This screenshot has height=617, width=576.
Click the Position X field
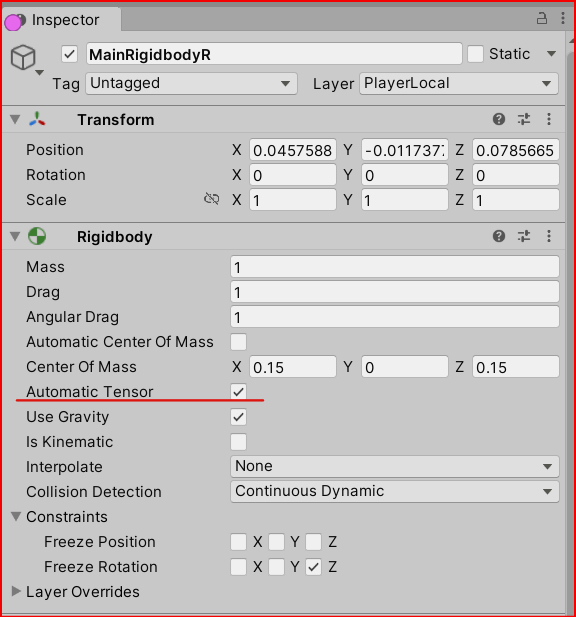coord(293,150)
